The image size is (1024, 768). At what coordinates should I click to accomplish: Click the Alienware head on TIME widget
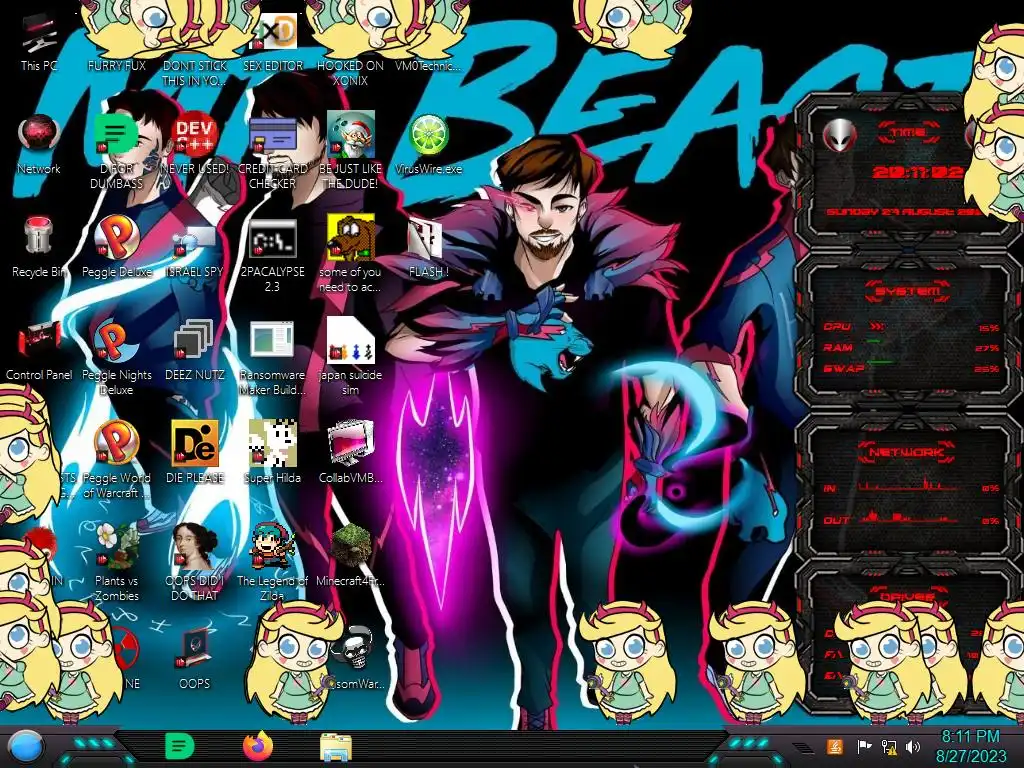[x=839, y=136]
